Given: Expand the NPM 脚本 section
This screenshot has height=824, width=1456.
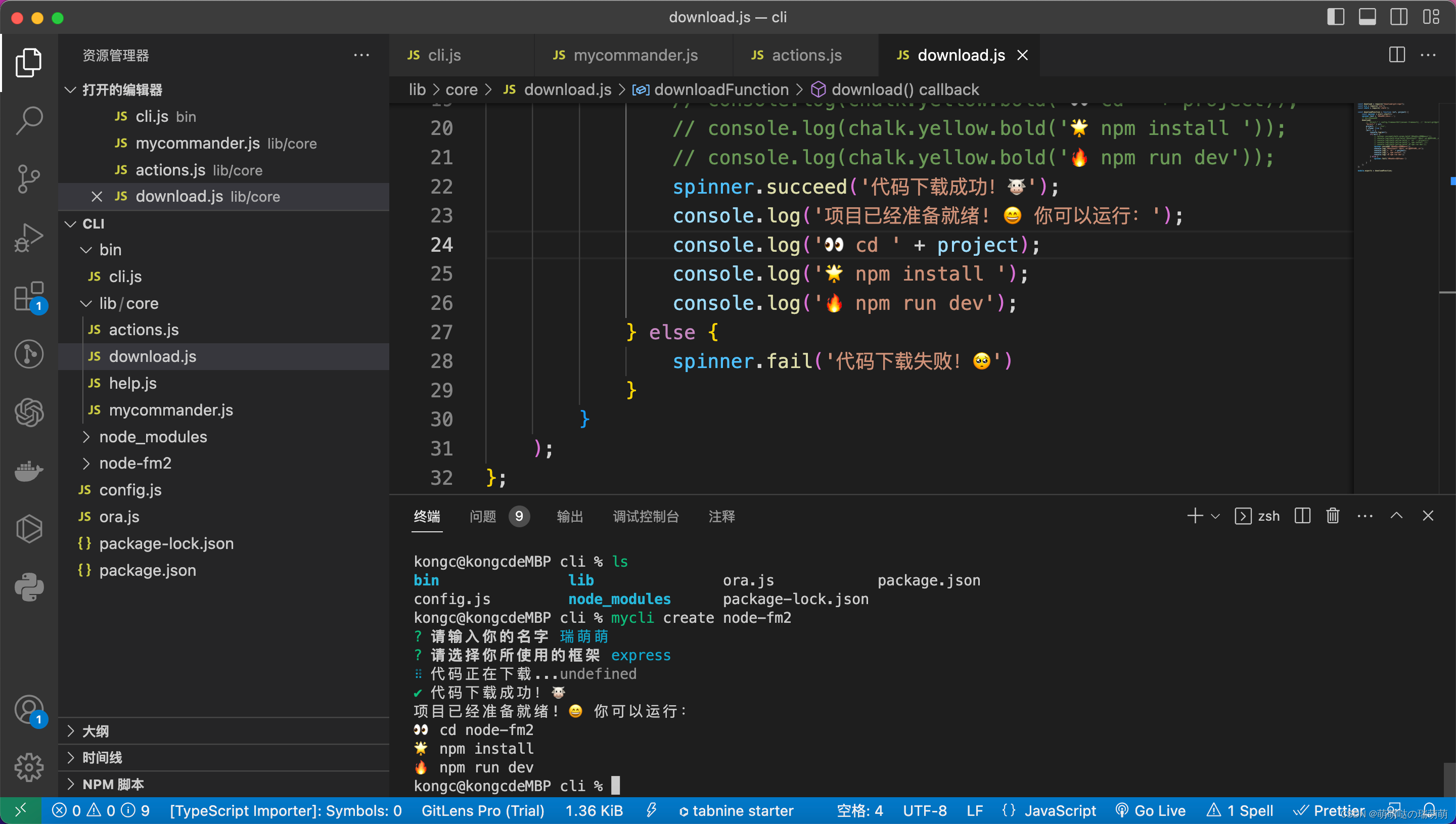Looking at the screenshot, I should 223,784.
